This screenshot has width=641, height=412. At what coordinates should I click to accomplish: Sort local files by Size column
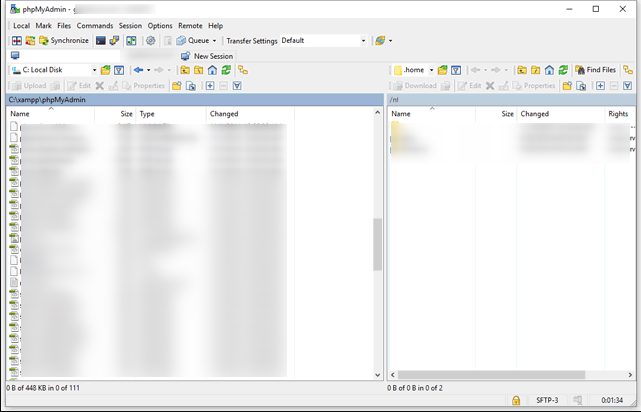[x=115, y=114]
